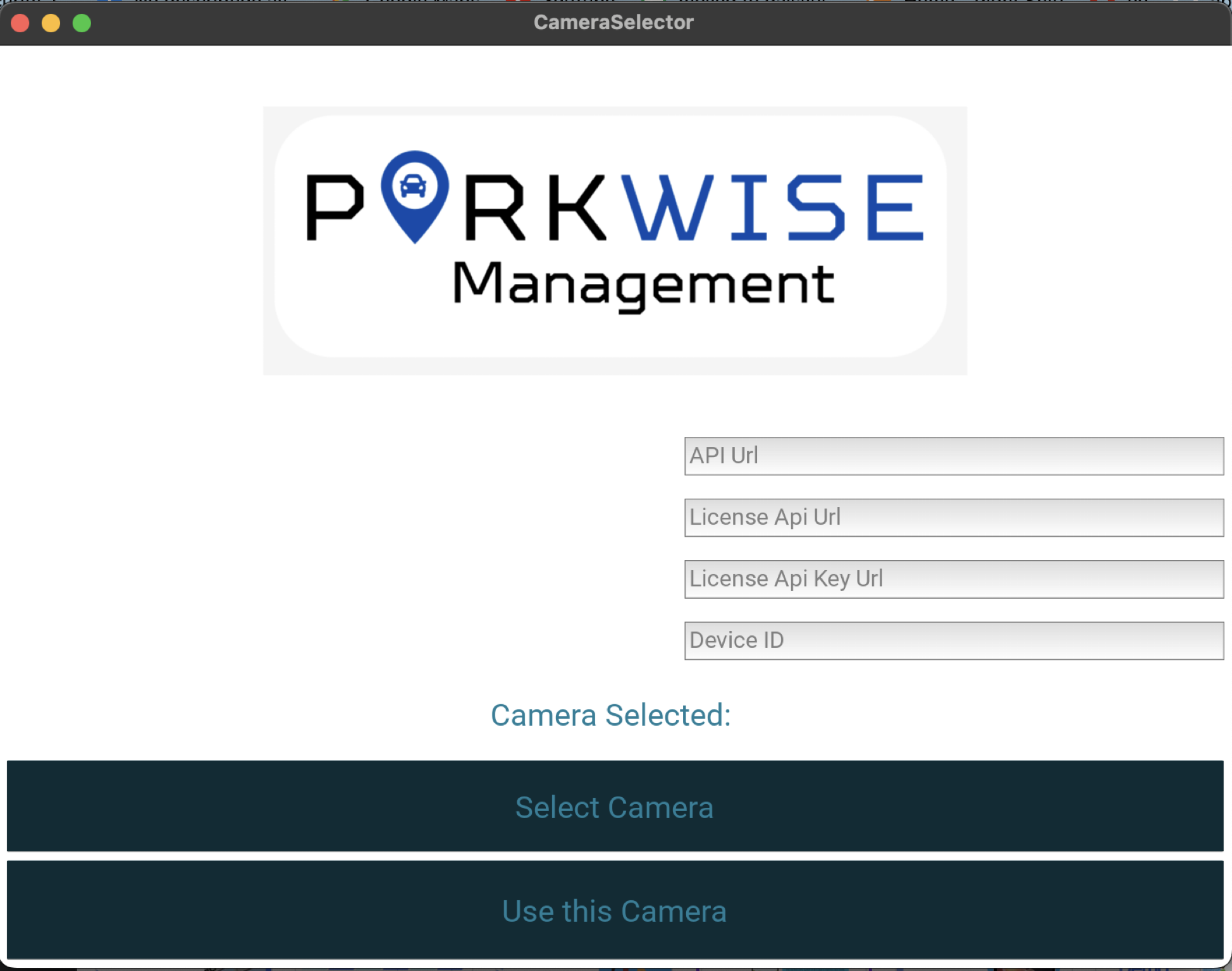Click the Select Camera button
The image size is (1232, 971).
[615, 806]
